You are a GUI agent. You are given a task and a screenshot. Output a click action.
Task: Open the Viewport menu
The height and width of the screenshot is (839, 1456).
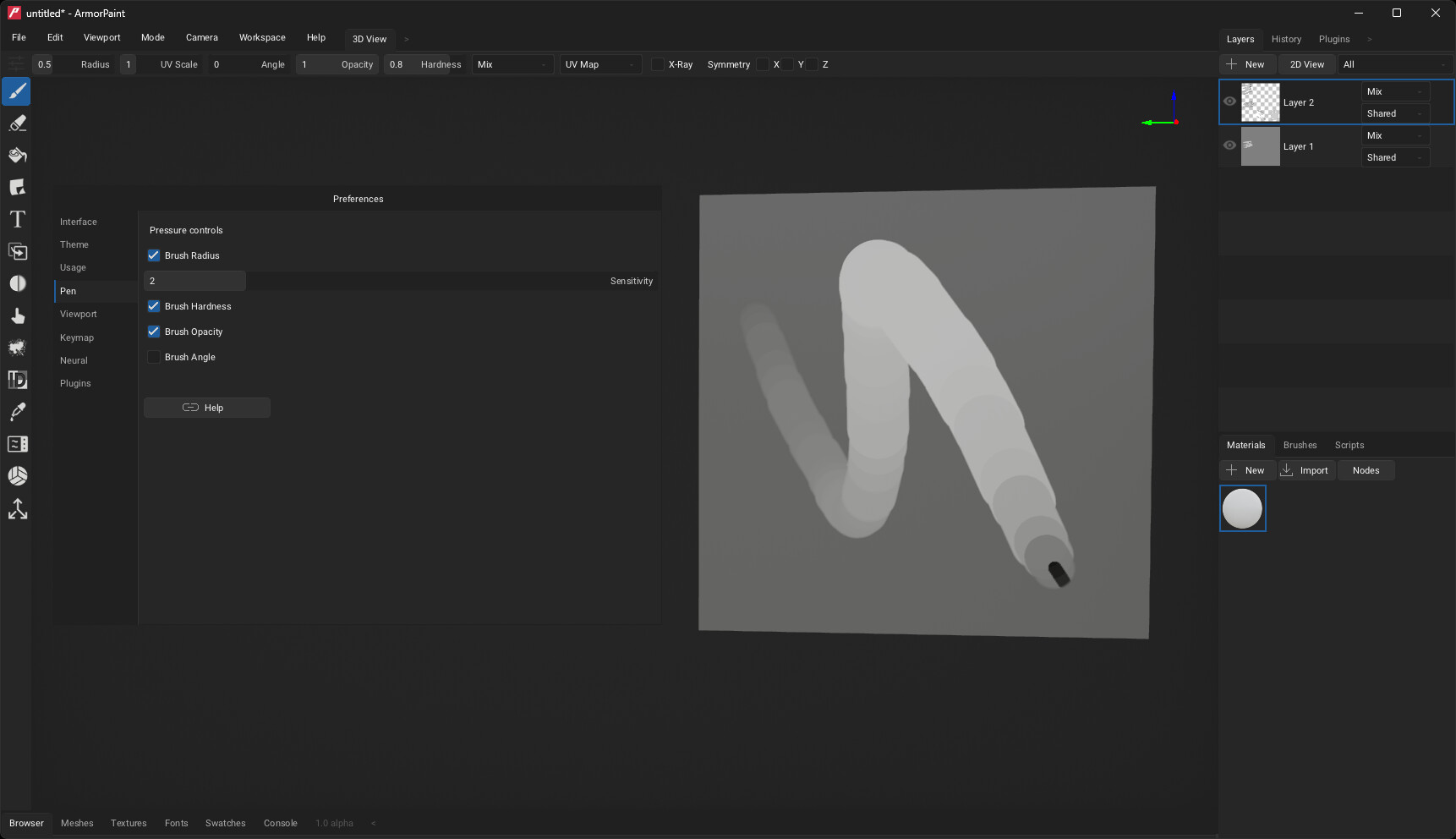(x=101, y=37)
